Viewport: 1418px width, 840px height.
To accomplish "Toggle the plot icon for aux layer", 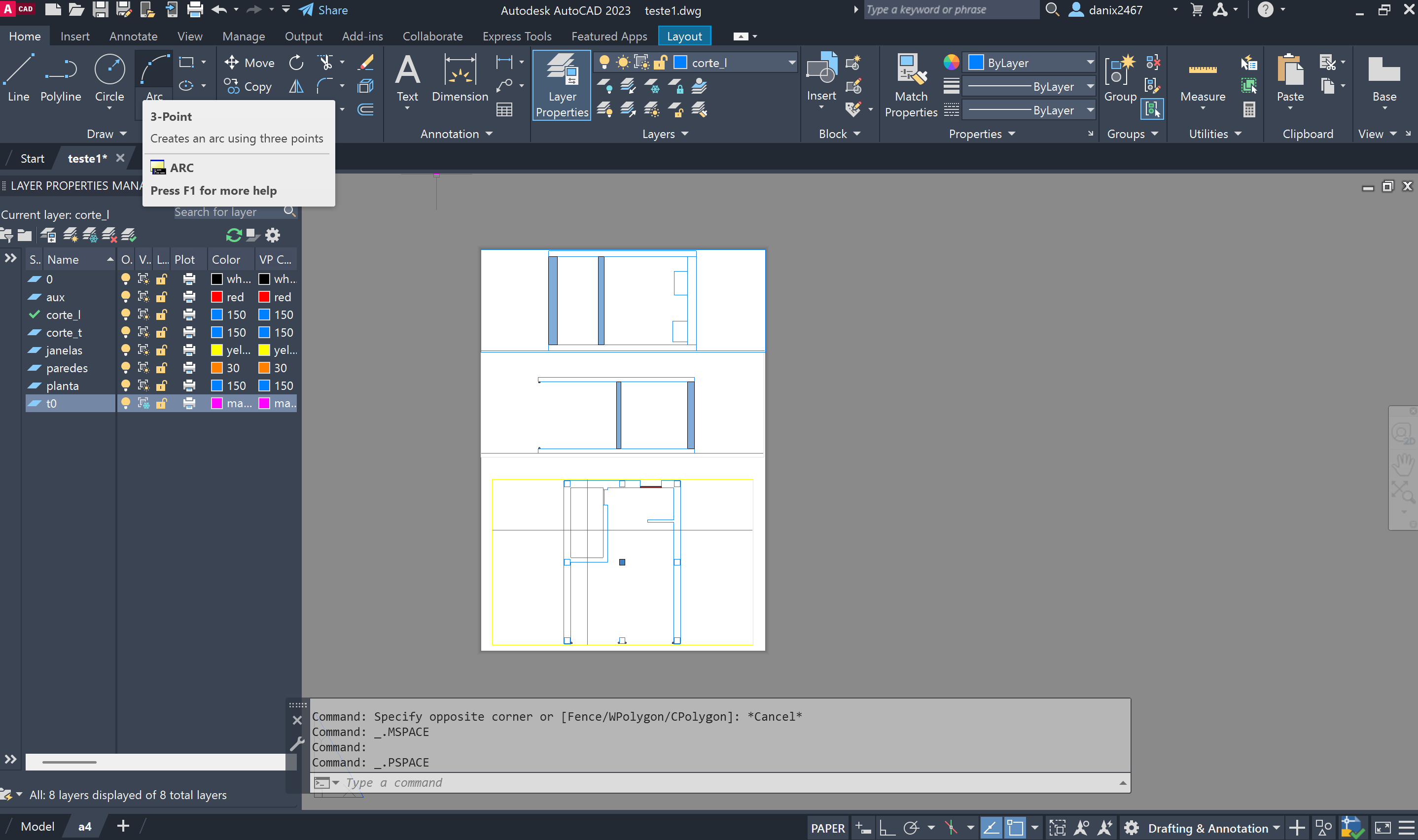I will pos(189,297).
